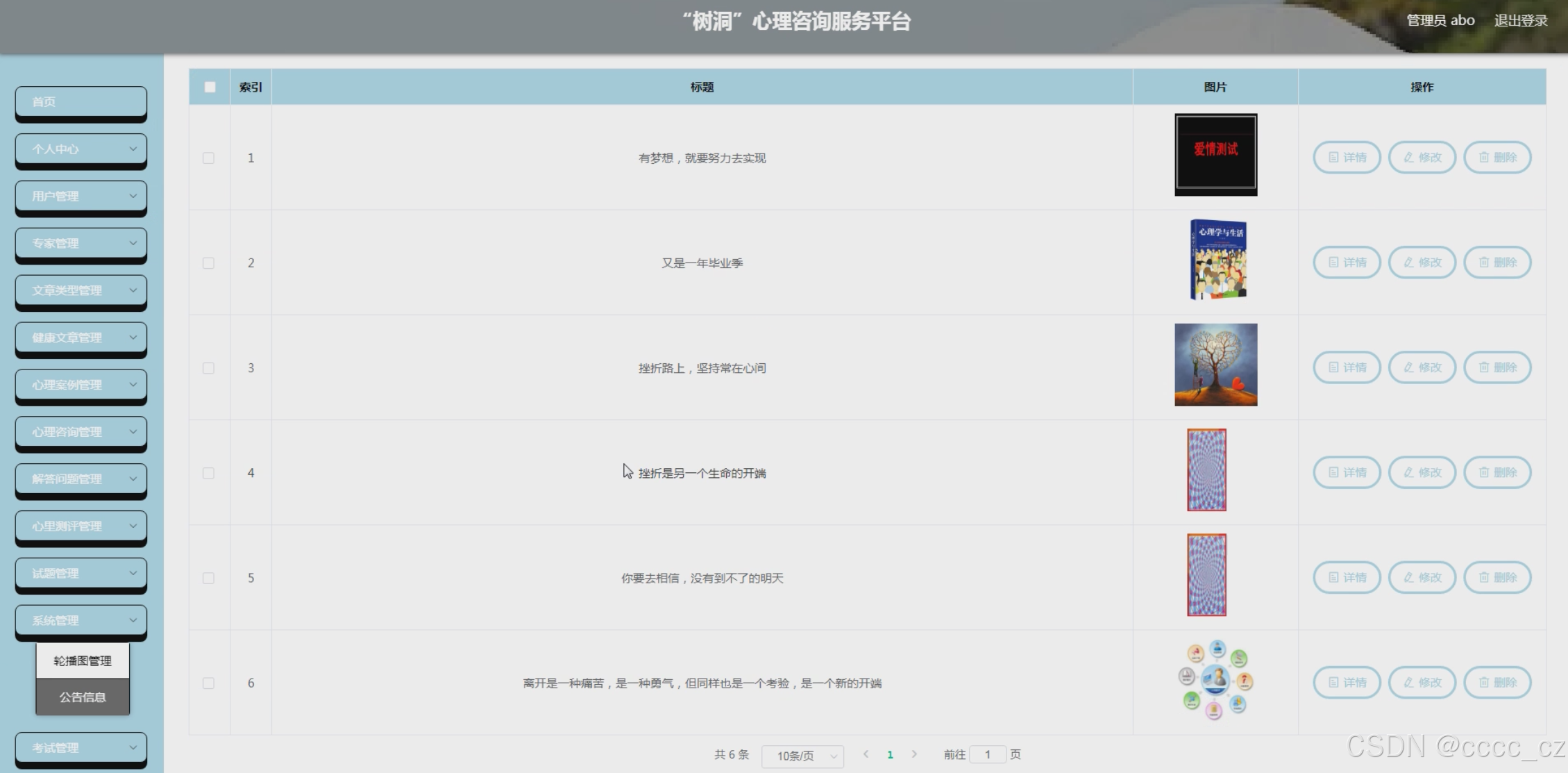Expand the 心理咨询管理 sidebar menu

pos(81,432)
